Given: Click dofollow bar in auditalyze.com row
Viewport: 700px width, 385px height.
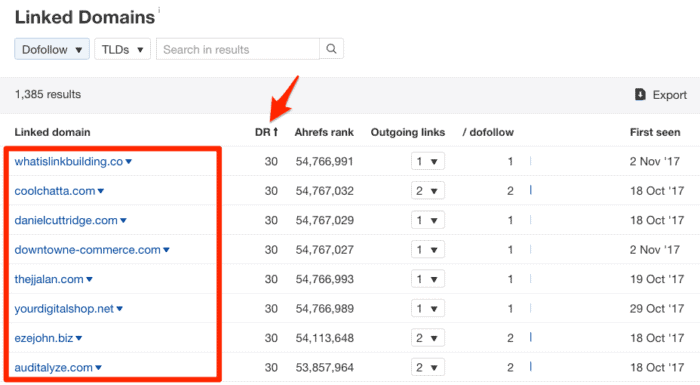Looking at the screenshot, I should pyautogui.click(x=530, y=367).
